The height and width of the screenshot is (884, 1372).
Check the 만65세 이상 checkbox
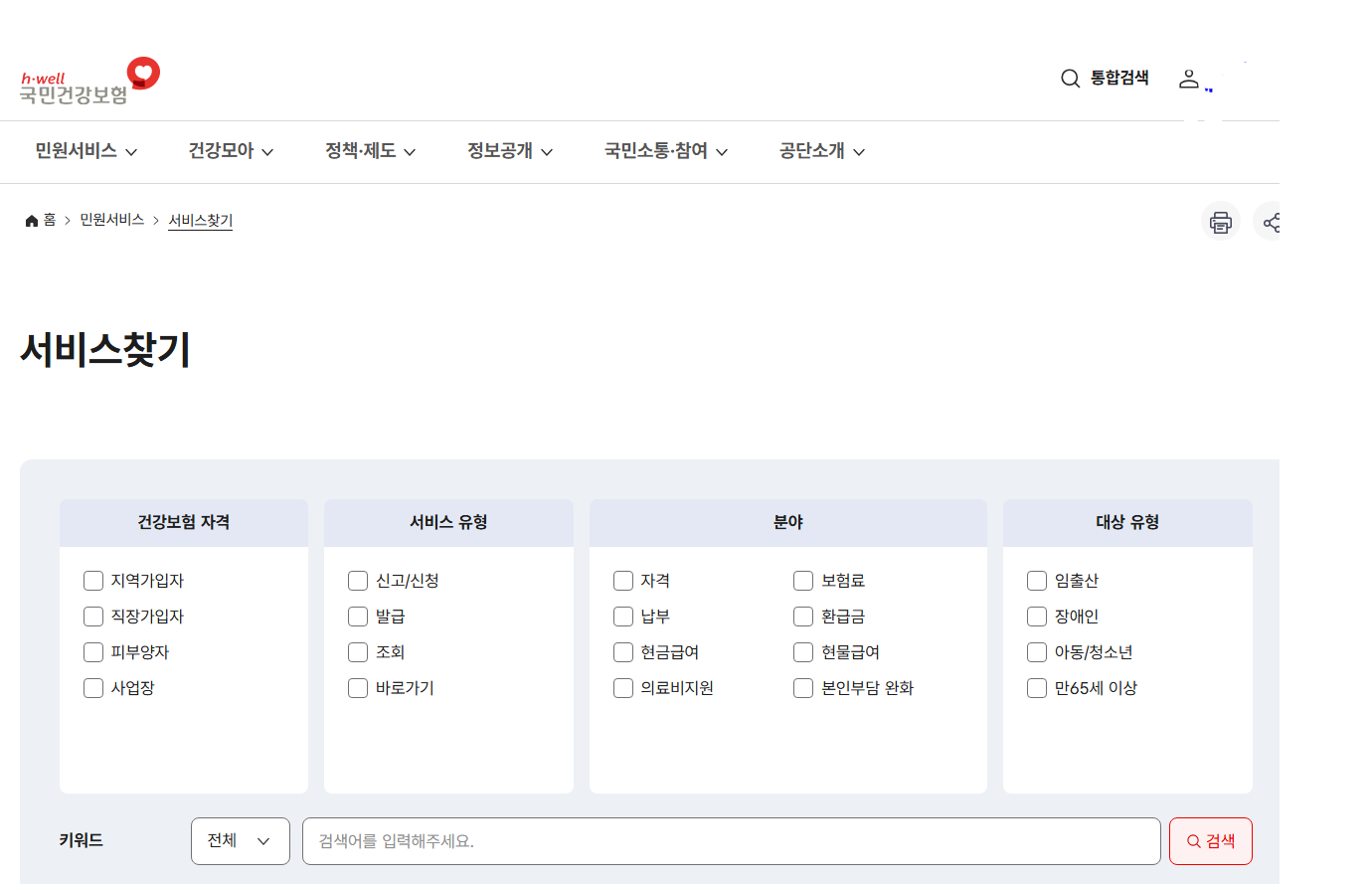1035,687
